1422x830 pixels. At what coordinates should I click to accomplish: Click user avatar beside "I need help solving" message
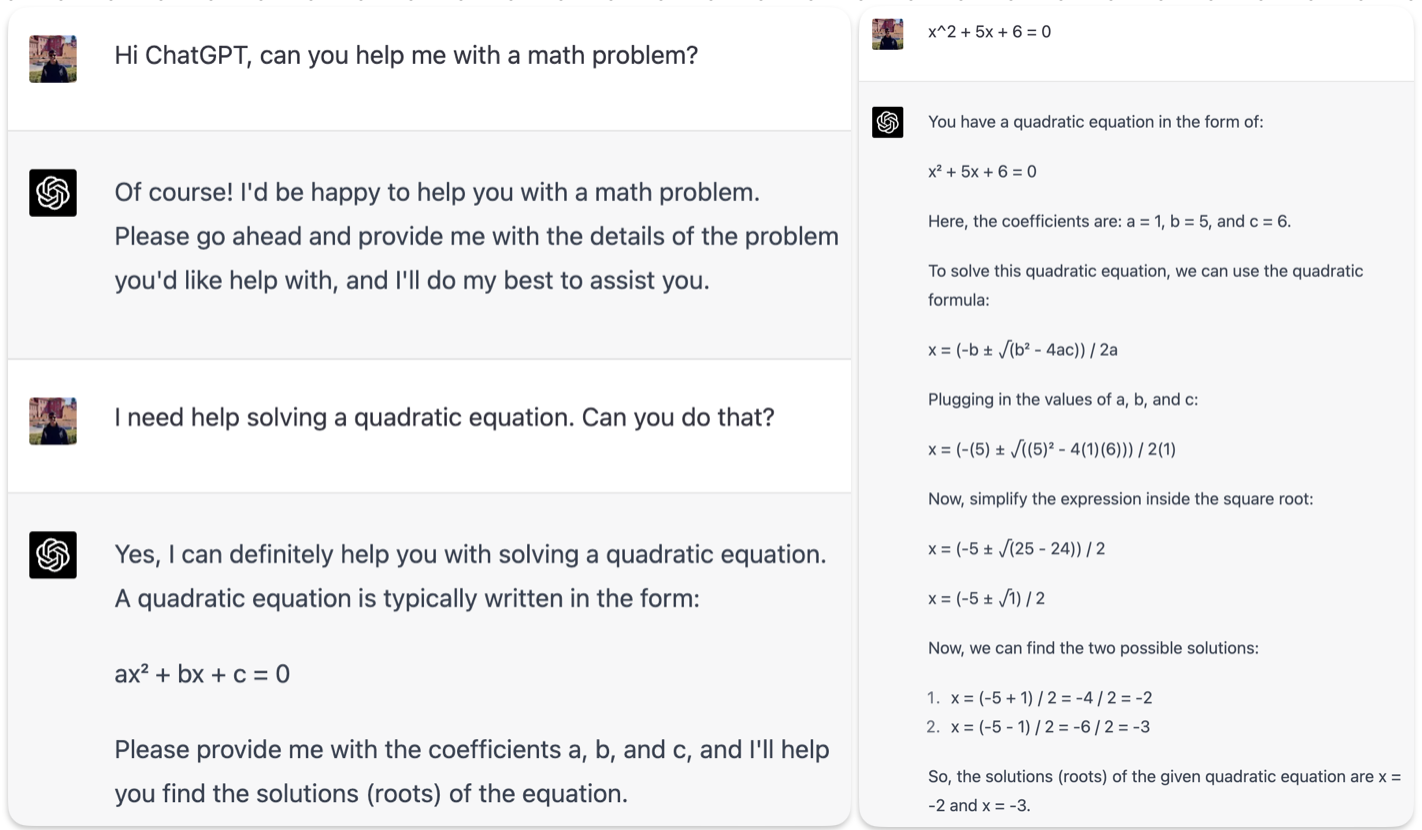click(53, 421)
